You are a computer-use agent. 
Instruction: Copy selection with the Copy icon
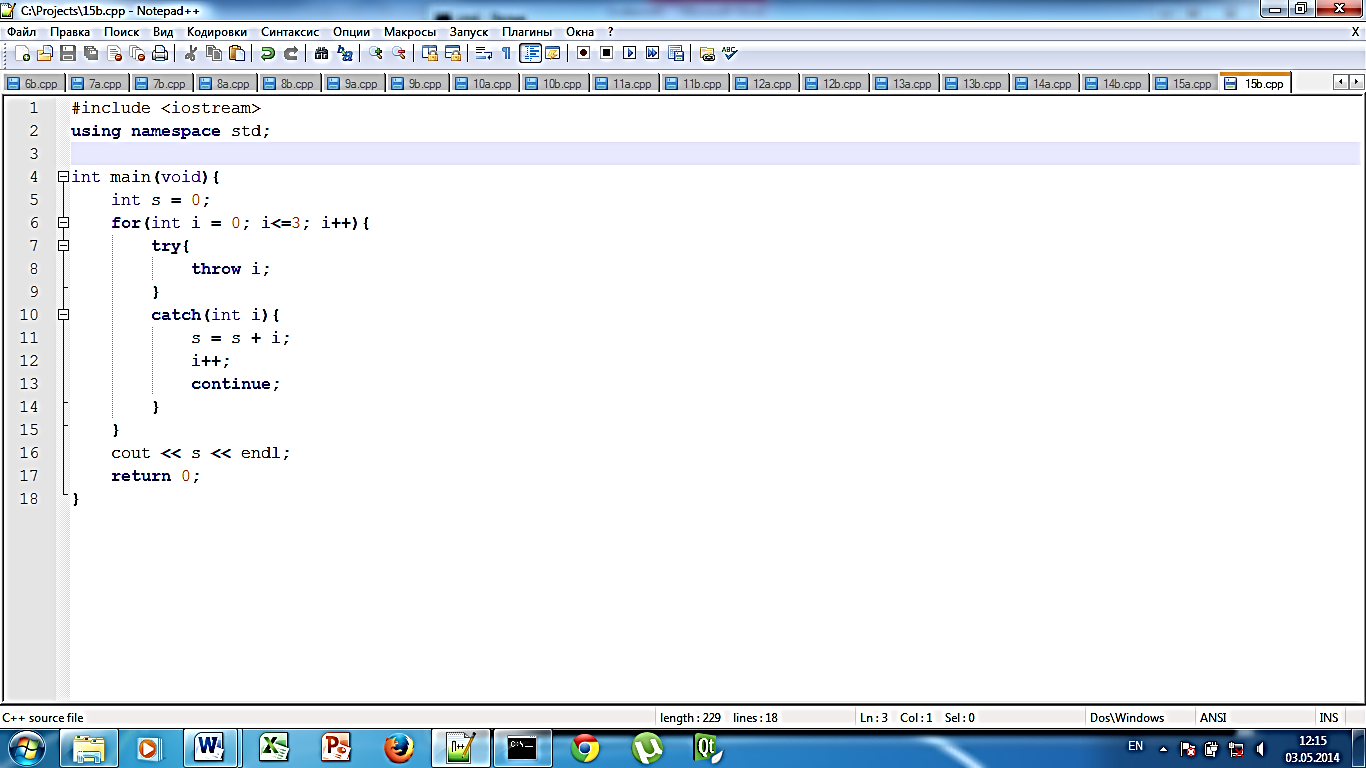[214, 54]
